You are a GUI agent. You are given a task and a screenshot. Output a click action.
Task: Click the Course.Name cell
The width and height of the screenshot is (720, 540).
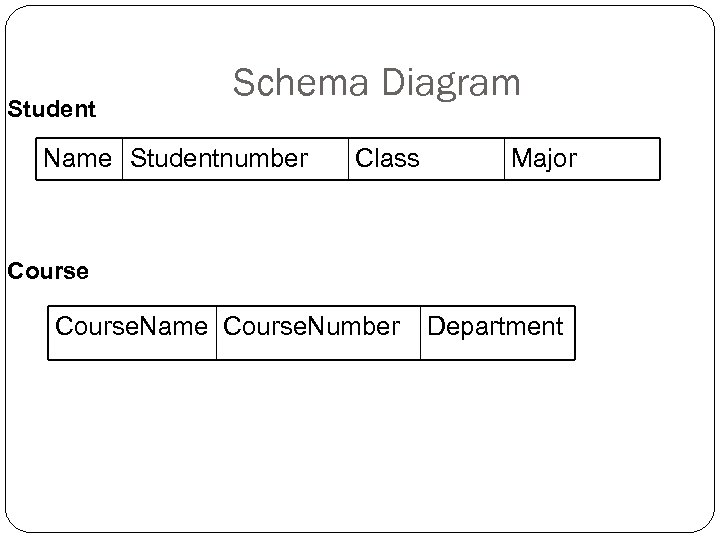point(133,327)
